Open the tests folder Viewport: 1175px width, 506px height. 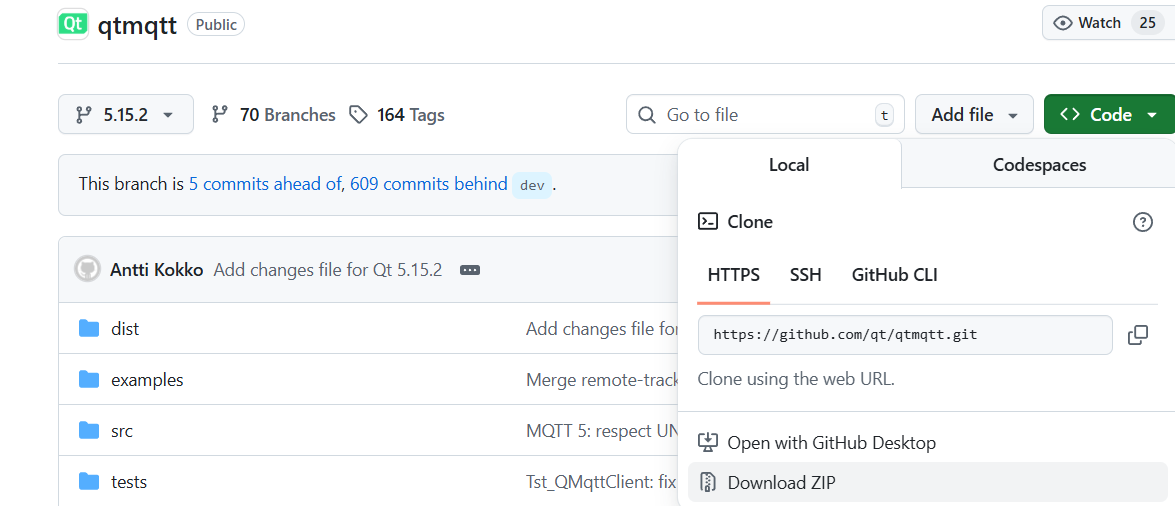(129, 481)
